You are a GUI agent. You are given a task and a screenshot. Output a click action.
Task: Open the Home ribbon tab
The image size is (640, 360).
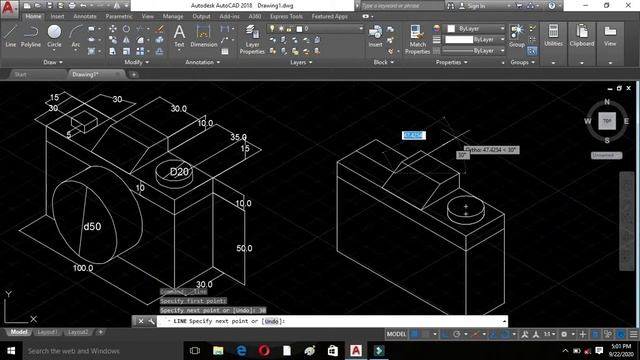click(x=33, y=16)
